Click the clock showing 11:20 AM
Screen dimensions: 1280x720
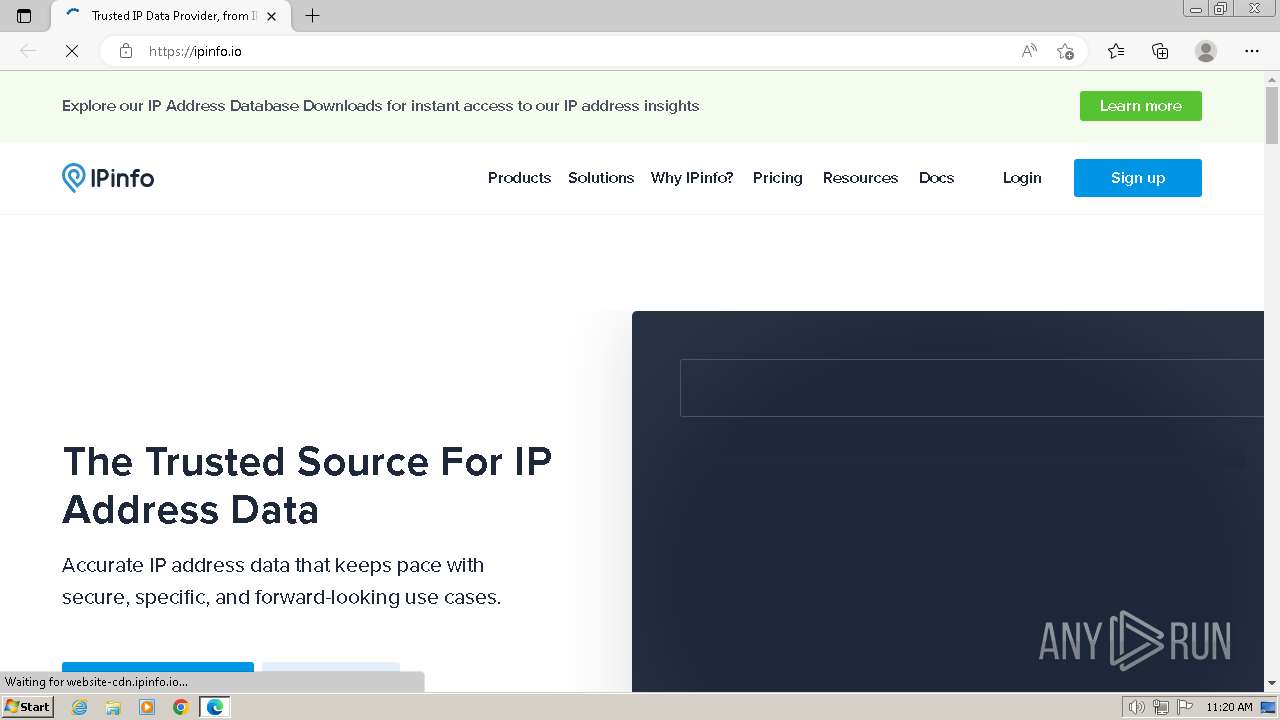1229,707
